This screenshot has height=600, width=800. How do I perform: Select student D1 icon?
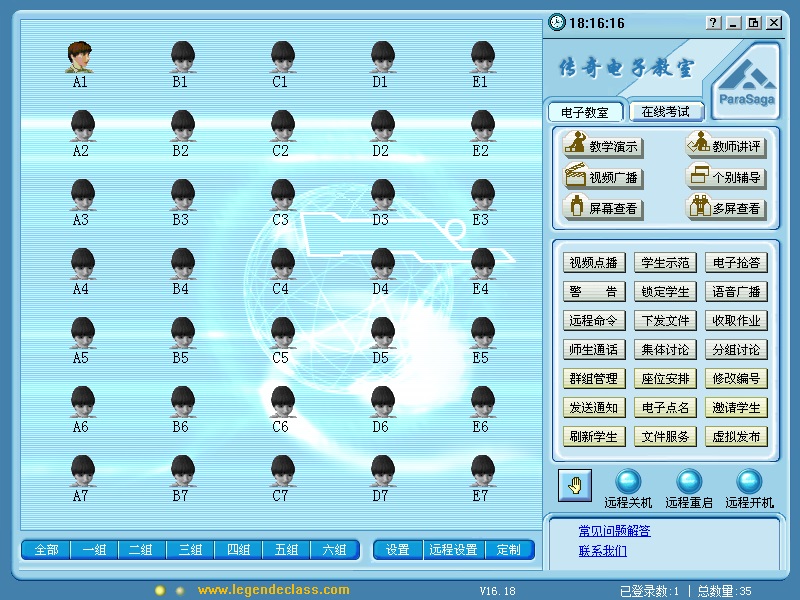point(382,57)
